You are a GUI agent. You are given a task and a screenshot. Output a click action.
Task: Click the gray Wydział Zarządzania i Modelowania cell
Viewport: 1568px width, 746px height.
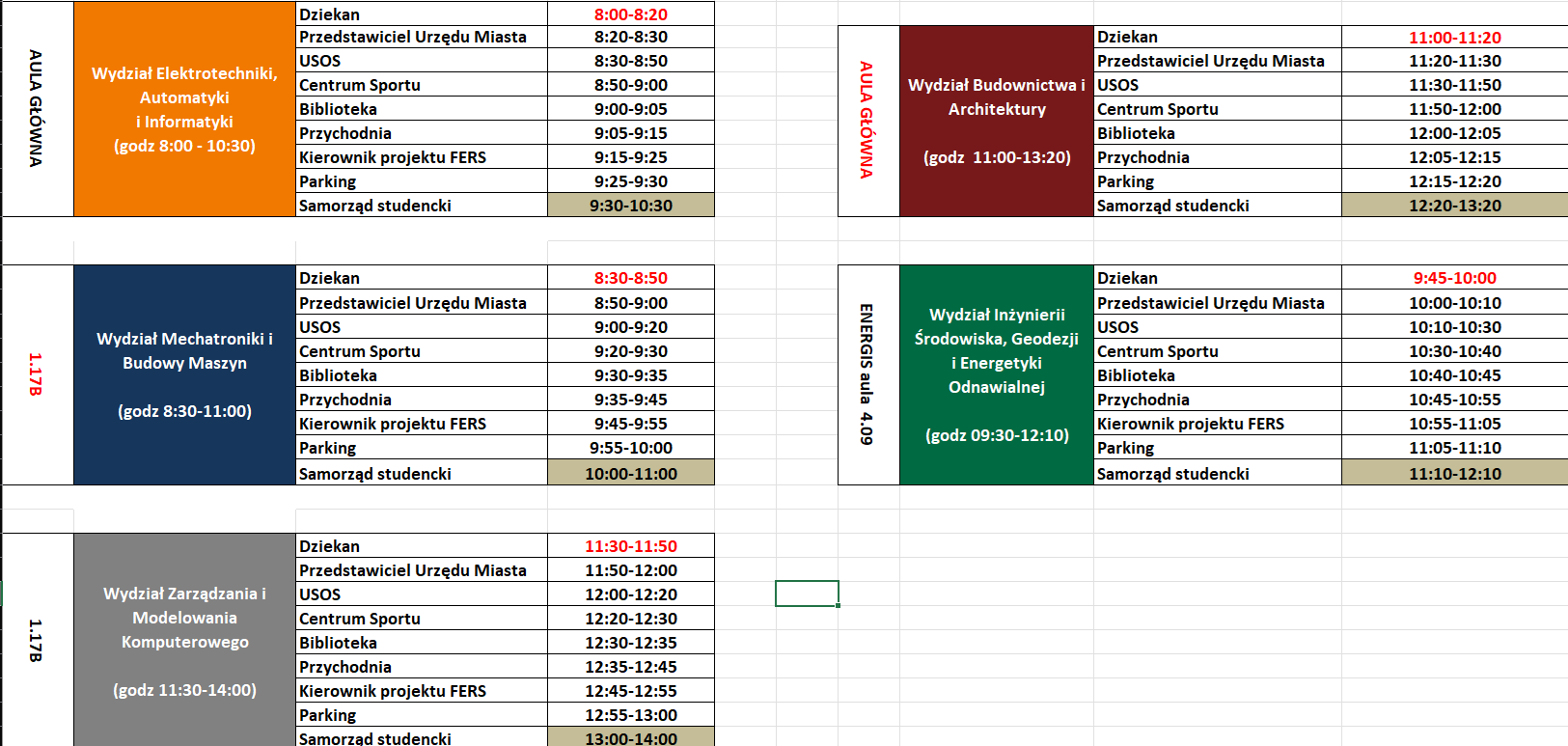click(184, 640)
